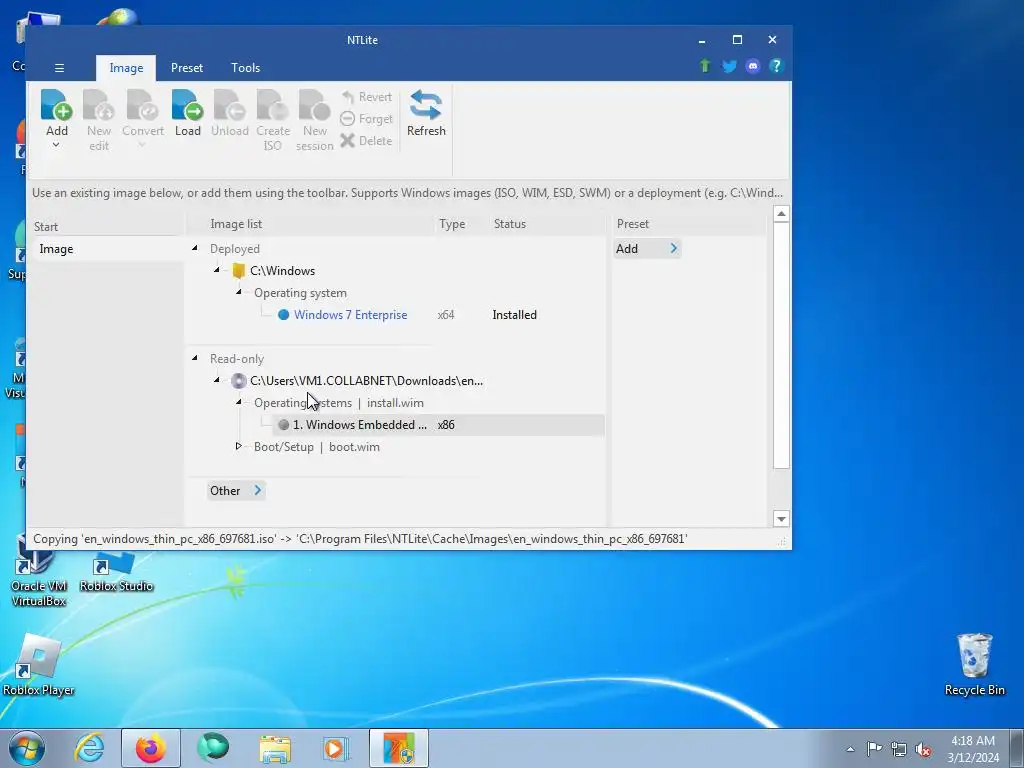
Task: Click the Image list column header
Action: (236, 224)
